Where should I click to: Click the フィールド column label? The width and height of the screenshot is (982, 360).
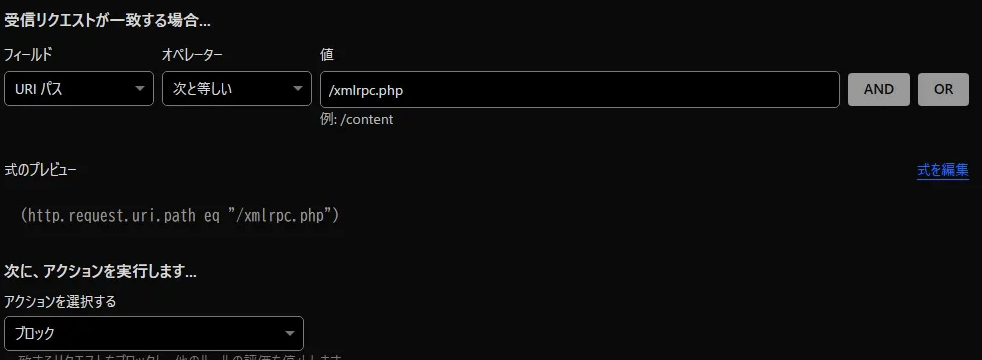(28, 54)
